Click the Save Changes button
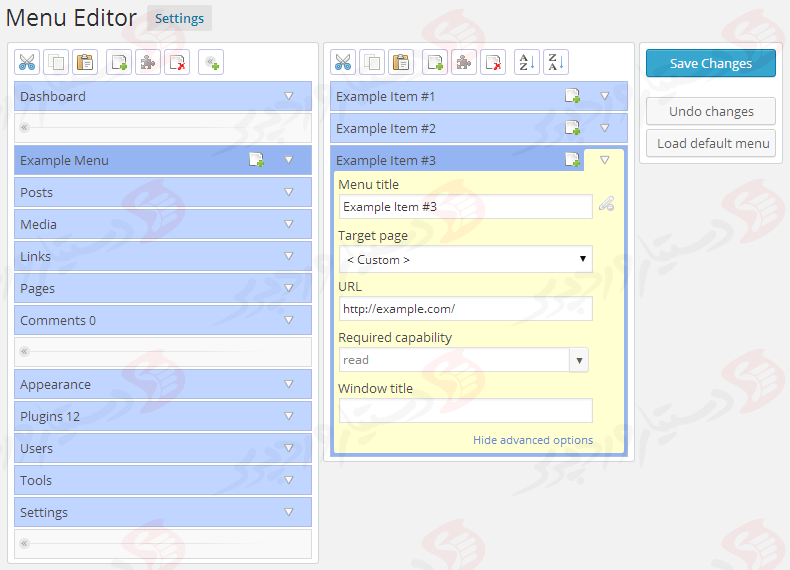 711,63
